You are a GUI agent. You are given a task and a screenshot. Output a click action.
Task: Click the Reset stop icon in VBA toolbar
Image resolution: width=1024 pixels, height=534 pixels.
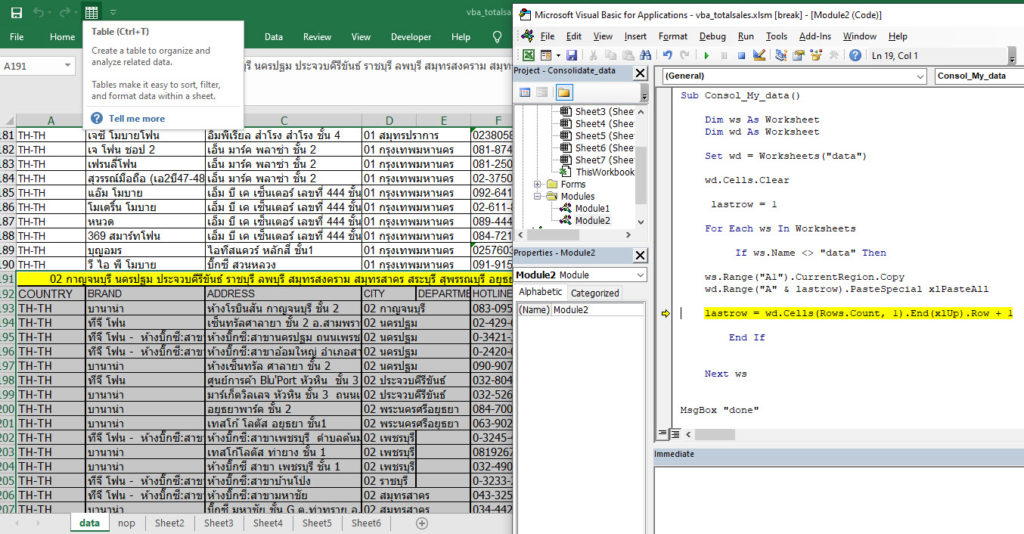click(741, 55)
